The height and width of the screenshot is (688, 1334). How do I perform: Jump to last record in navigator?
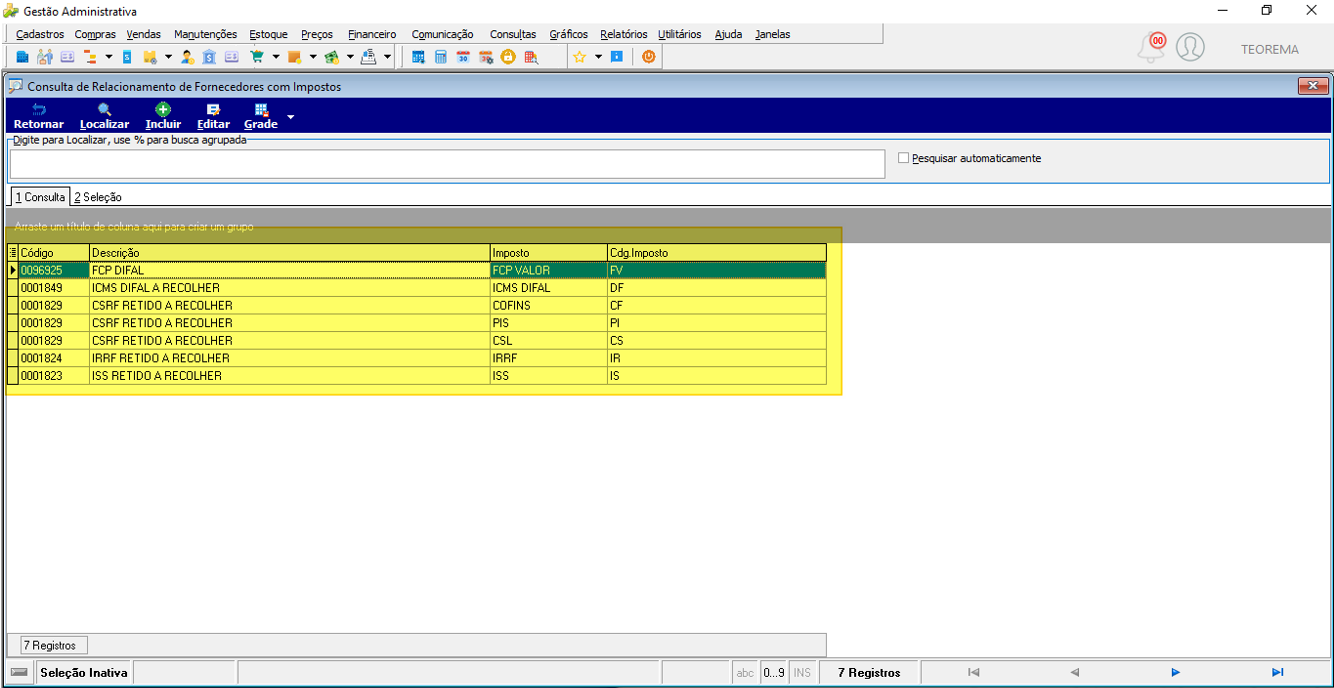[x=1277, y=673]
